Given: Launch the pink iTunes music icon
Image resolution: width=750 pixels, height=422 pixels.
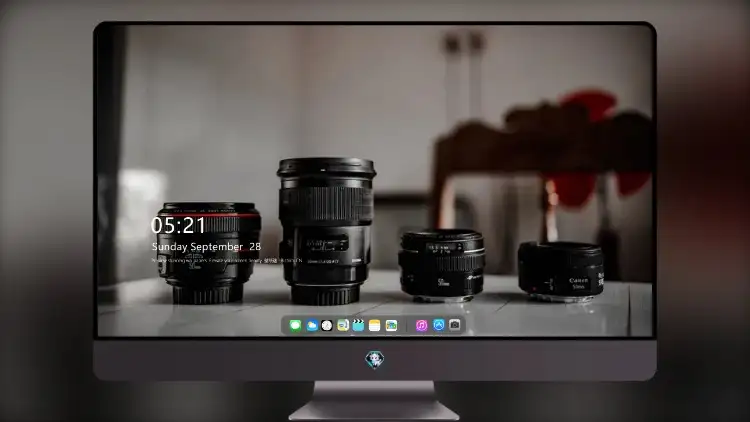Looking at the screenshot, I should pyautogui.click(x=421, y=326).
